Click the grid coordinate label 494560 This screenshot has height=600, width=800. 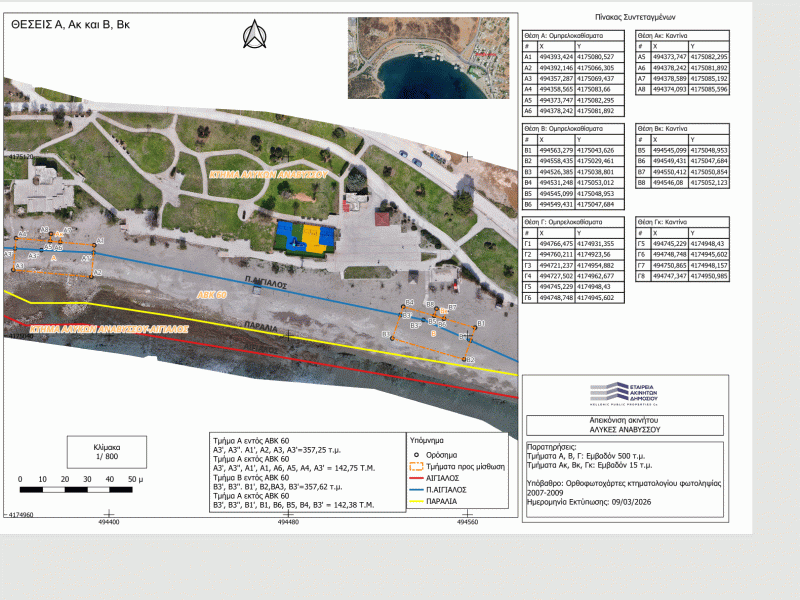pyautogui.click(x=467, y=522)
